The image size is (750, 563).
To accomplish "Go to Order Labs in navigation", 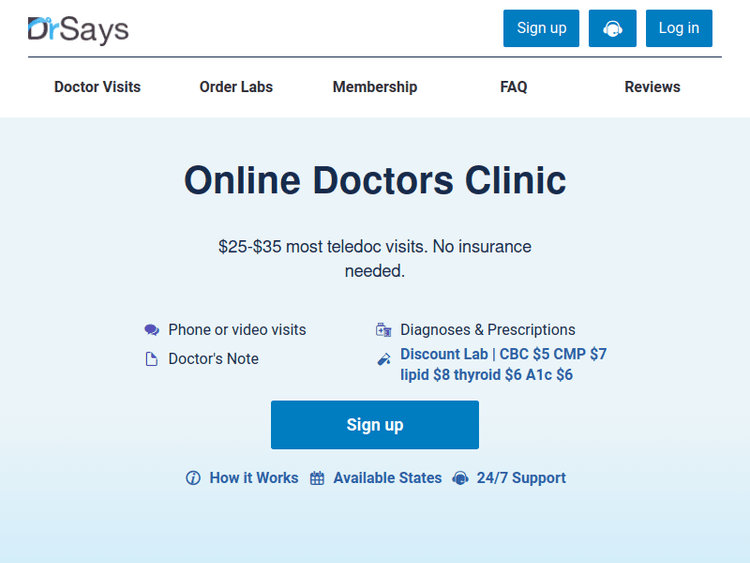I will tap(236, 87).
